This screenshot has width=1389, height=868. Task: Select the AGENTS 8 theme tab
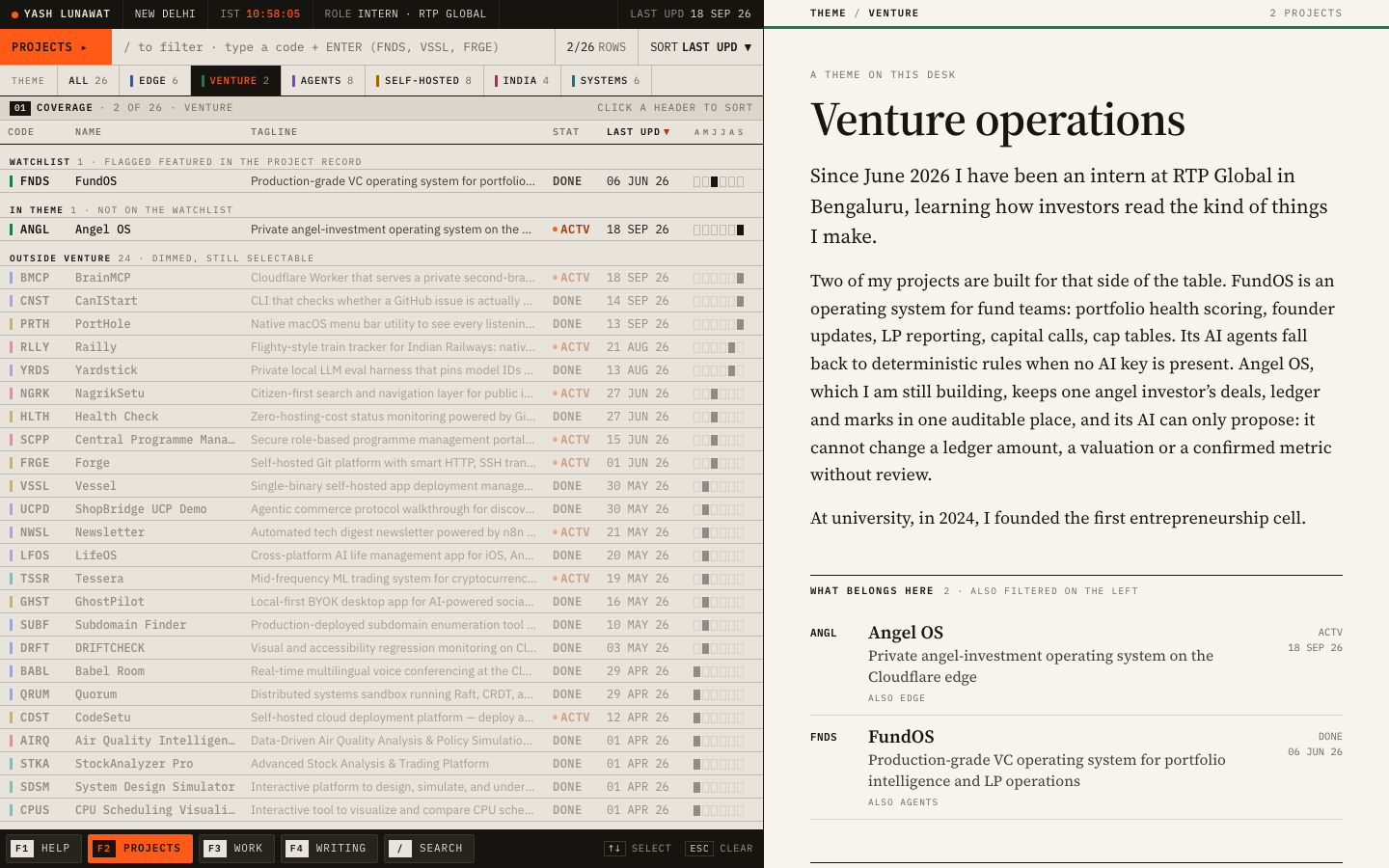pyautogui.click(x=323, y=81)
